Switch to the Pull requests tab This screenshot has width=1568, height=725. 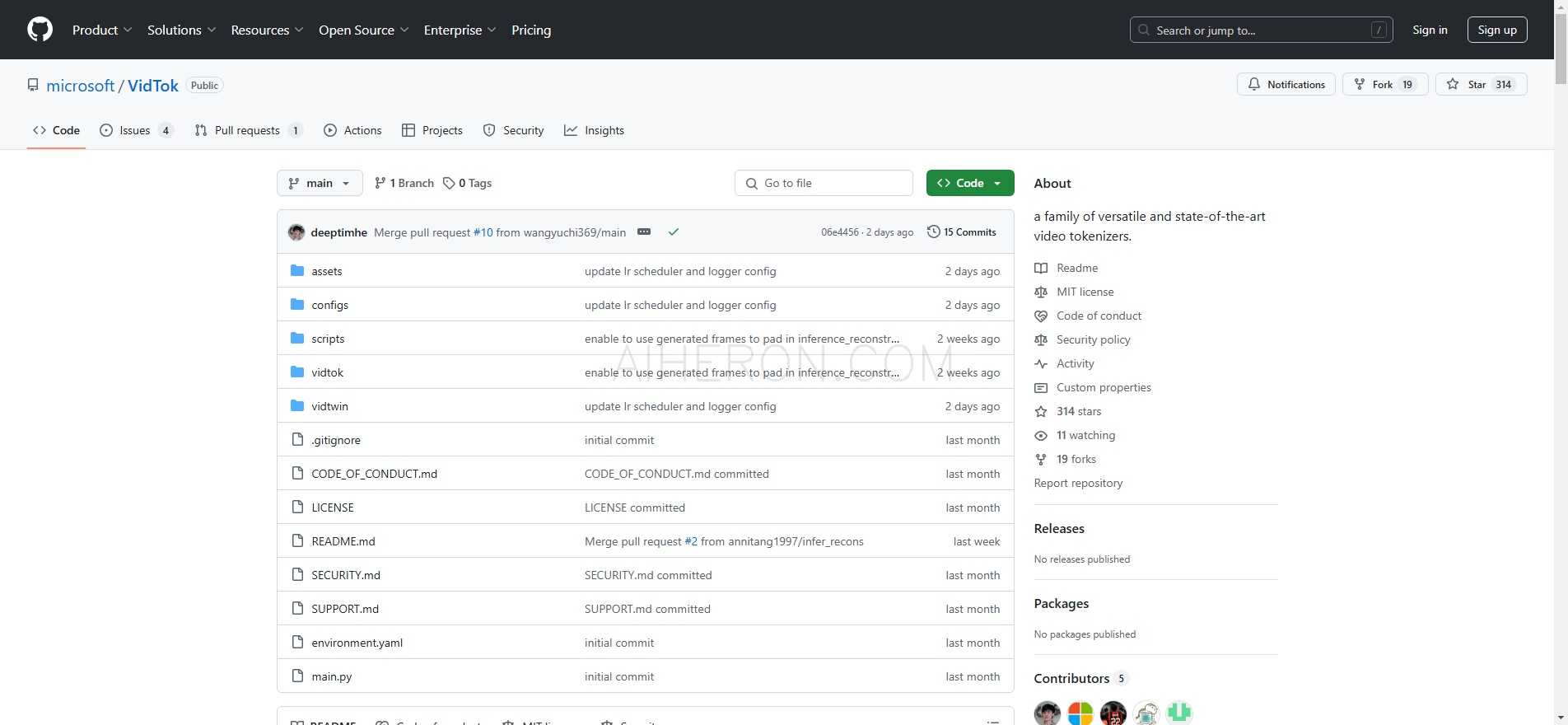248,130
